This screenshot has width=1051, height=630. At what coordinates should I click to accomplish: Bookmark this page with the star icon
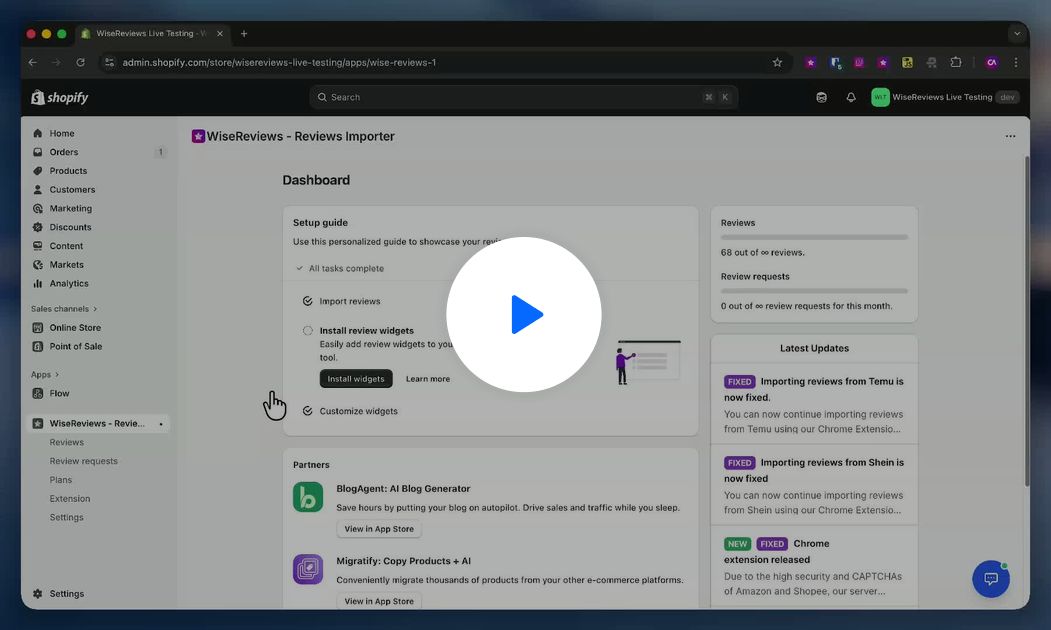tap(777, 62)
